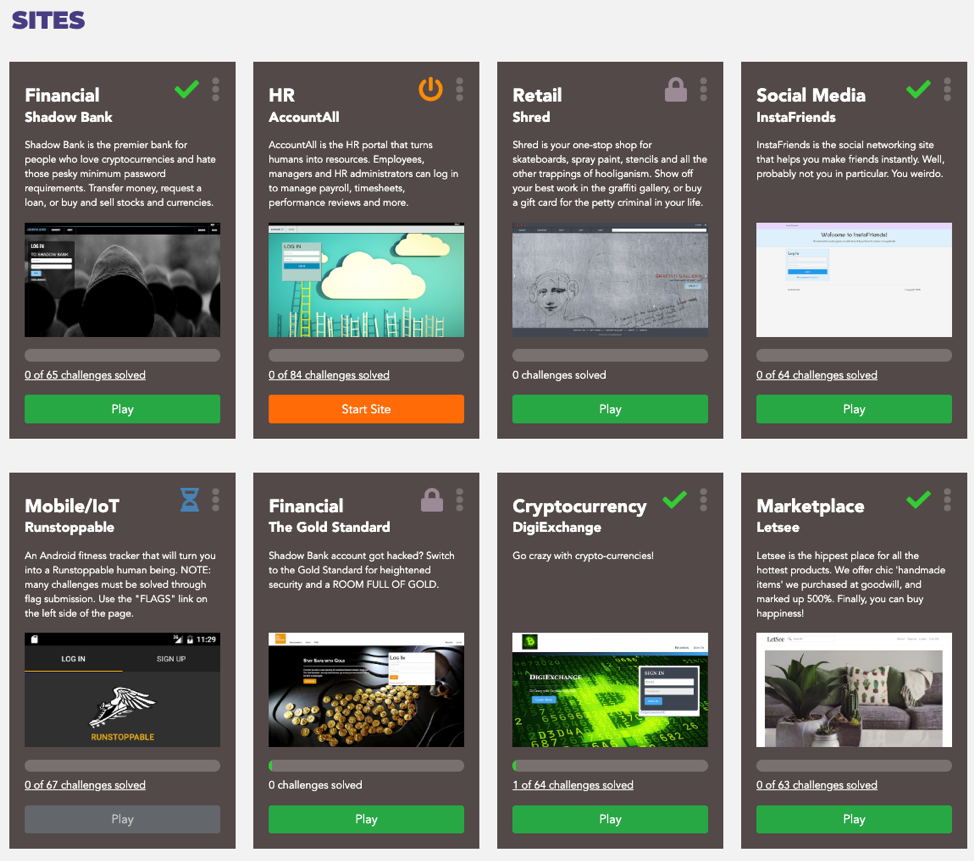974x861 pixels.
Task: Click the Runstoppable app preview image
Action: 122,690
